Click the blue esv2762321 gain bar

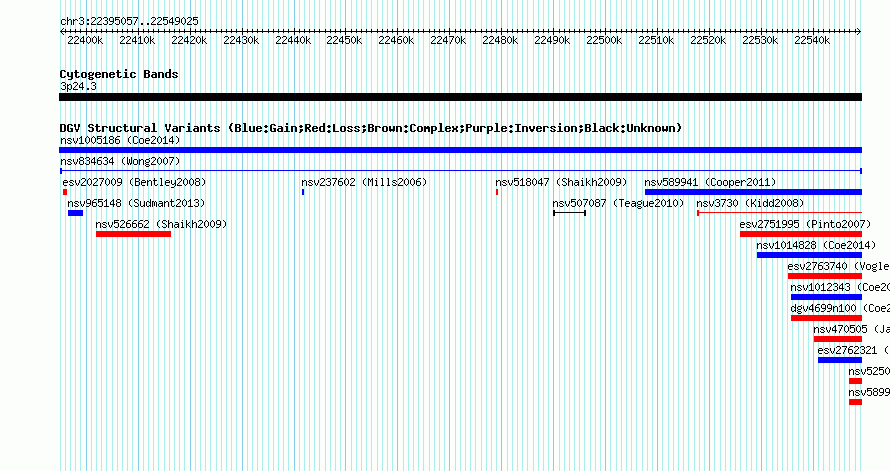840,360
